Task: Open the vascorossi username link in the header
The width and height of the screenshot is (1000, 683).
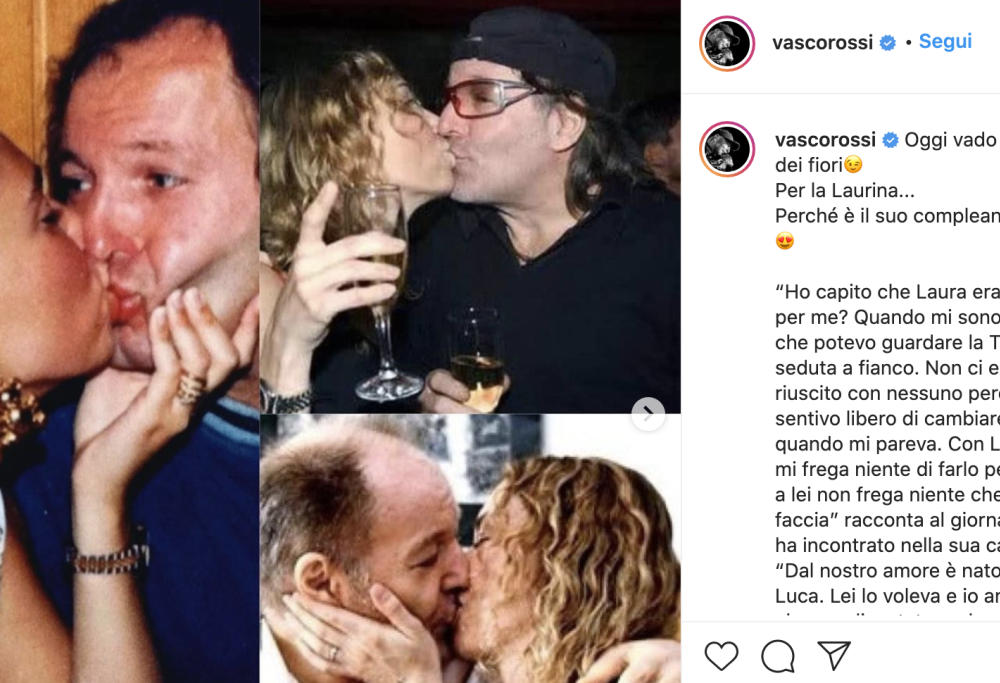Action: pyautogui.click(x=824, y=43)
